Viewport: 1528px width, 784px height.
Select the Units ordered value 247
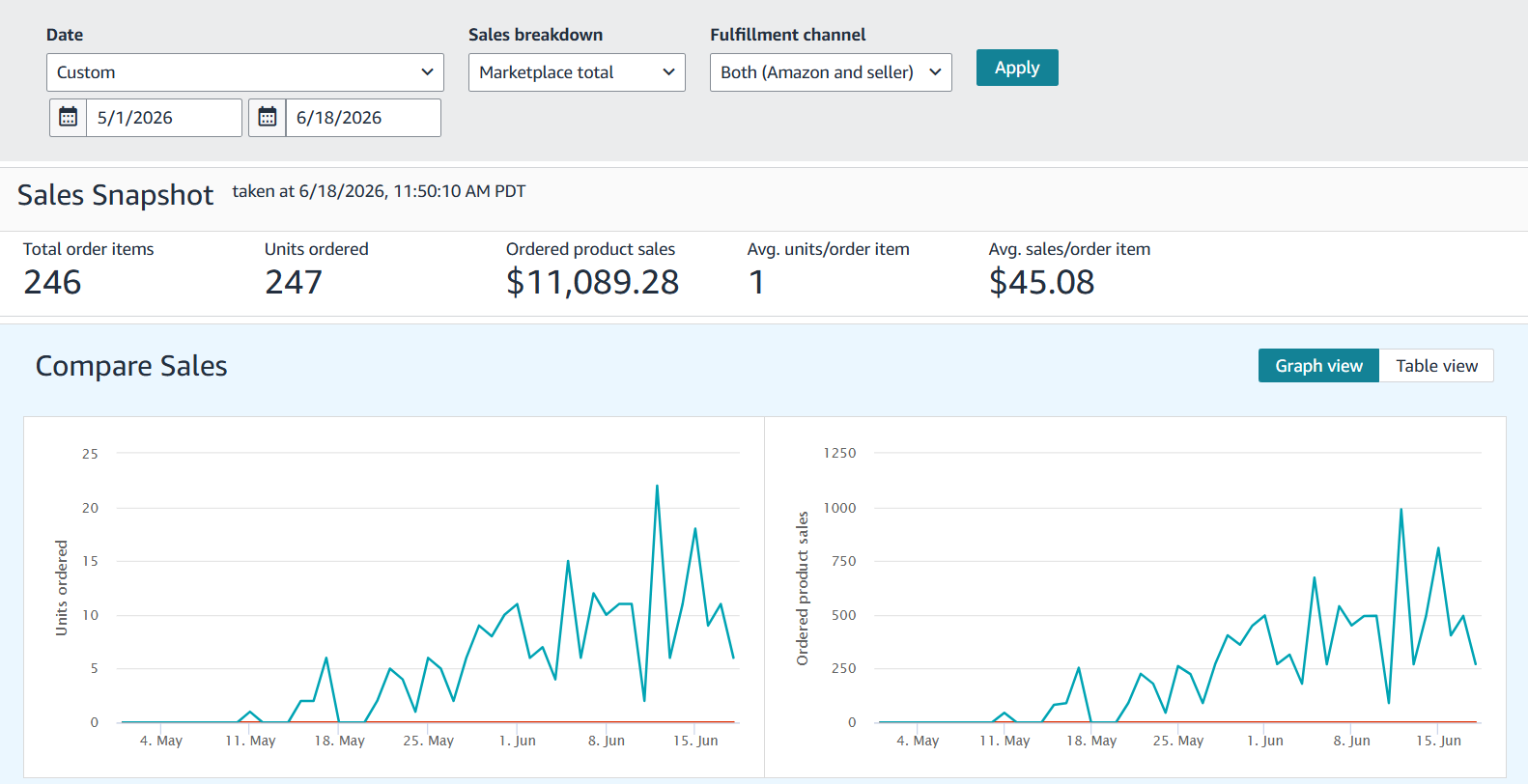(294, 282)
